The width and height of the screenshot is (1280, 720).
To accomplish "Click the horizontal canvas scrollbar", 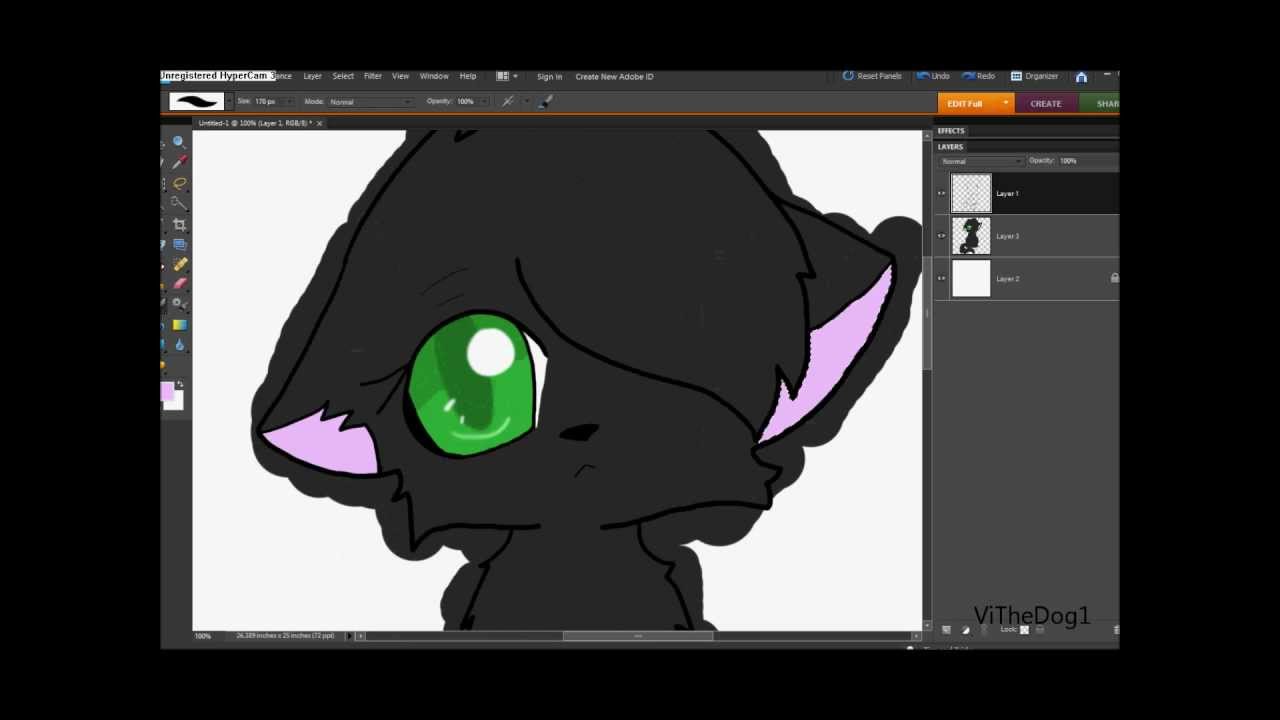I will (x=638, y=636).
